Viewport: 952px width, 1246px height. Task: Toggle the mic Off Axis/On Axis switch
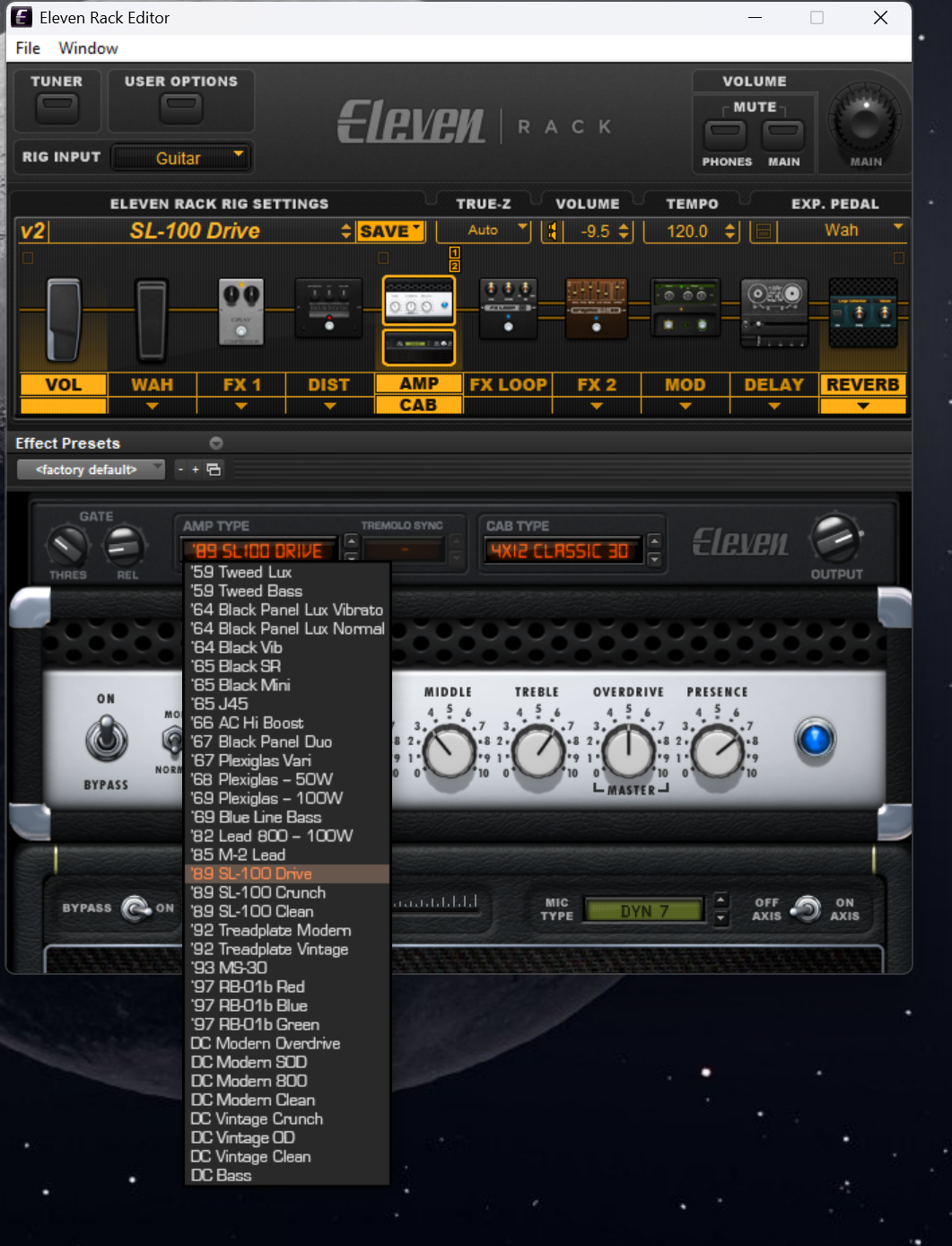coord(806,908)
